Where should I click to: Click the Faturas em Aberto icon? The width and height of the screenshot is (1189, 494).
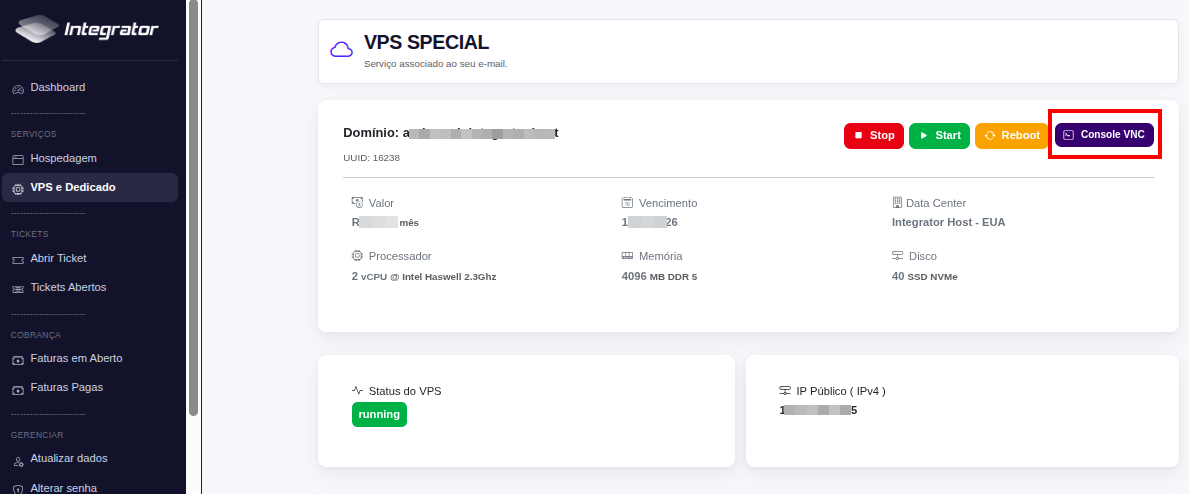point(18,359)
